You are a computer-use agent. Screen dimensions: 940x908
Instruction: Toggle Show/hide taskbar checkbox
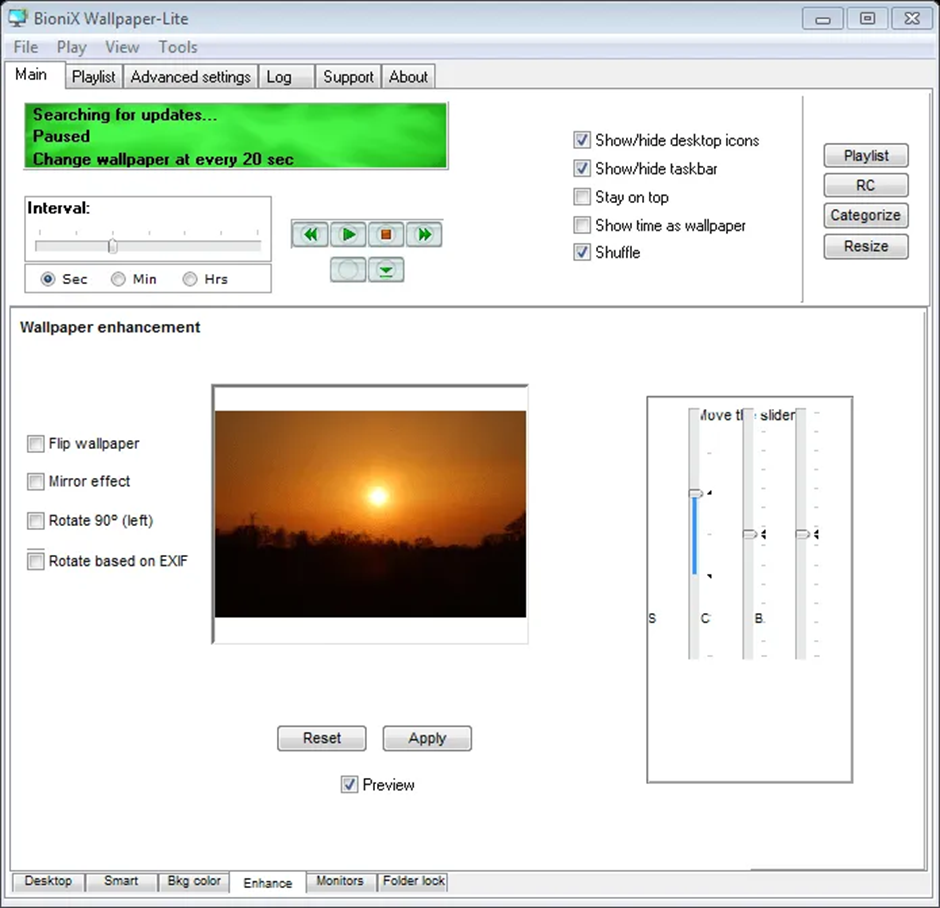pyautogui.click(x=582, y=168)
